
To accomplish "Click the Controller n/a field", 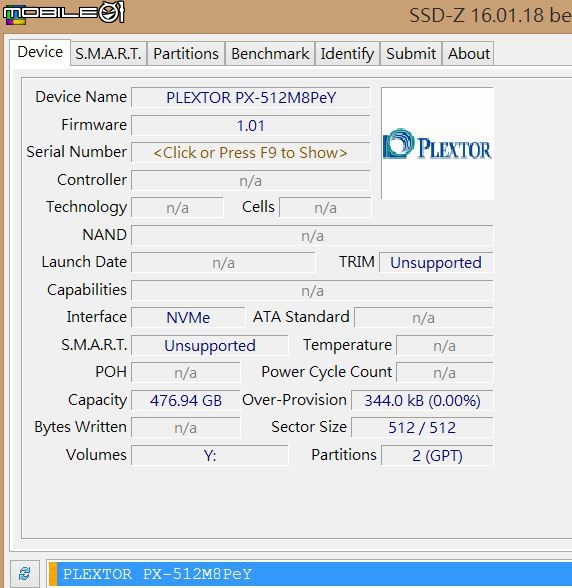I will (251, 181).
